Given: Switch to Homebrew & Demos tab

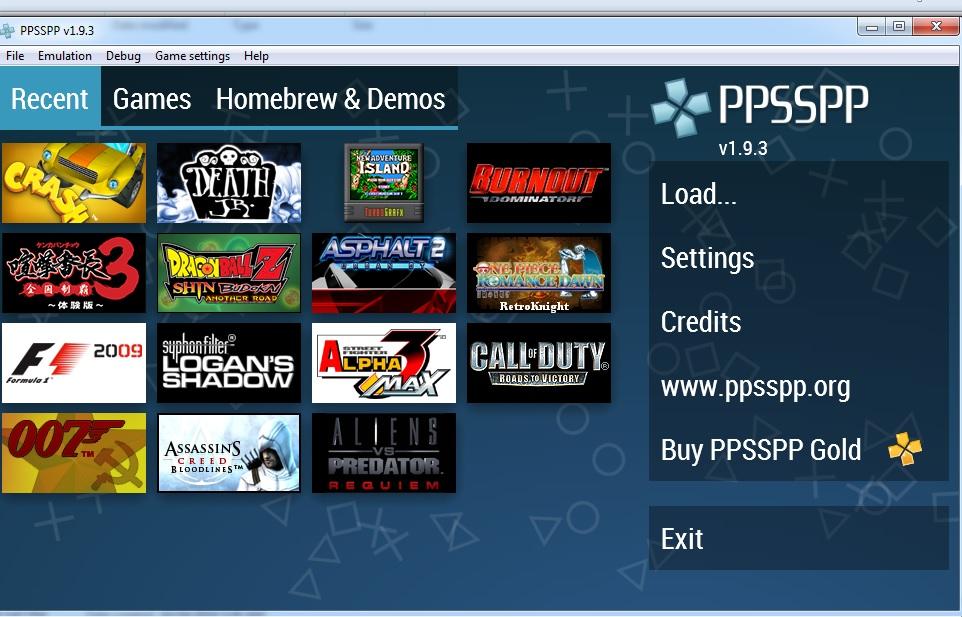Looking at the screenshot, I should [331, 98].
